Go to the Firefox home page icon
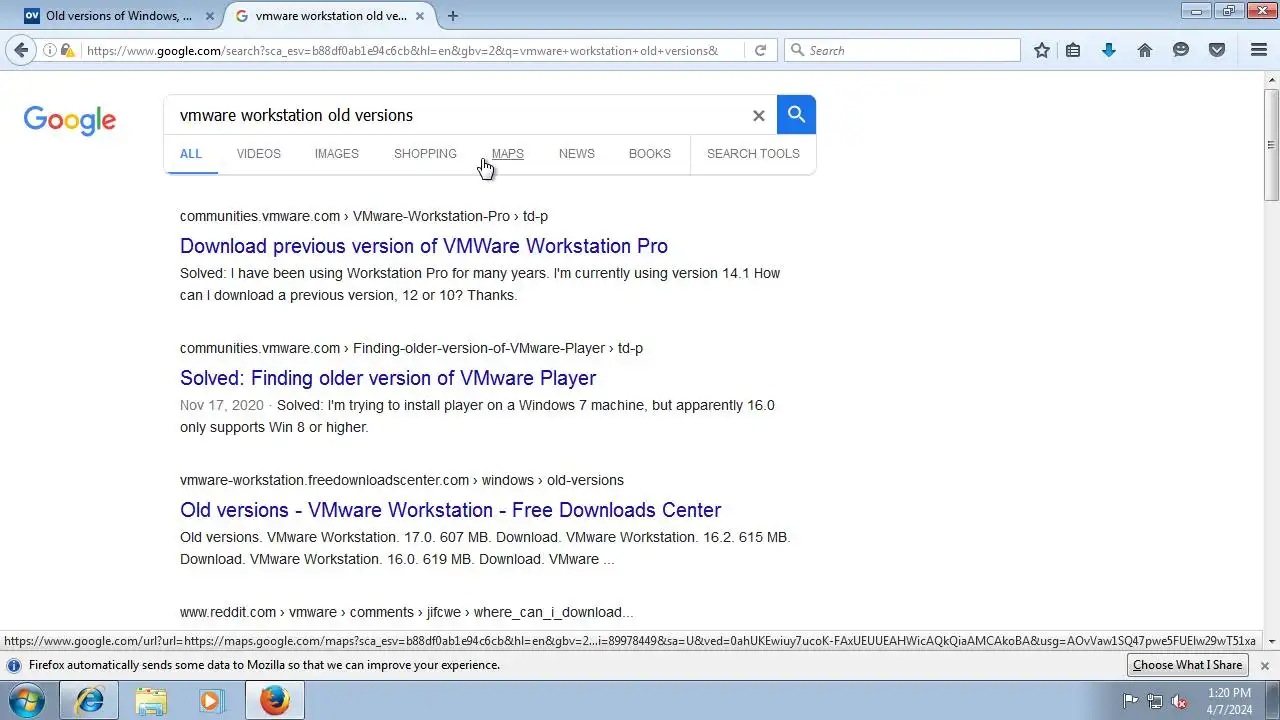1280x720 pixels. click(x=1145, y=50)
